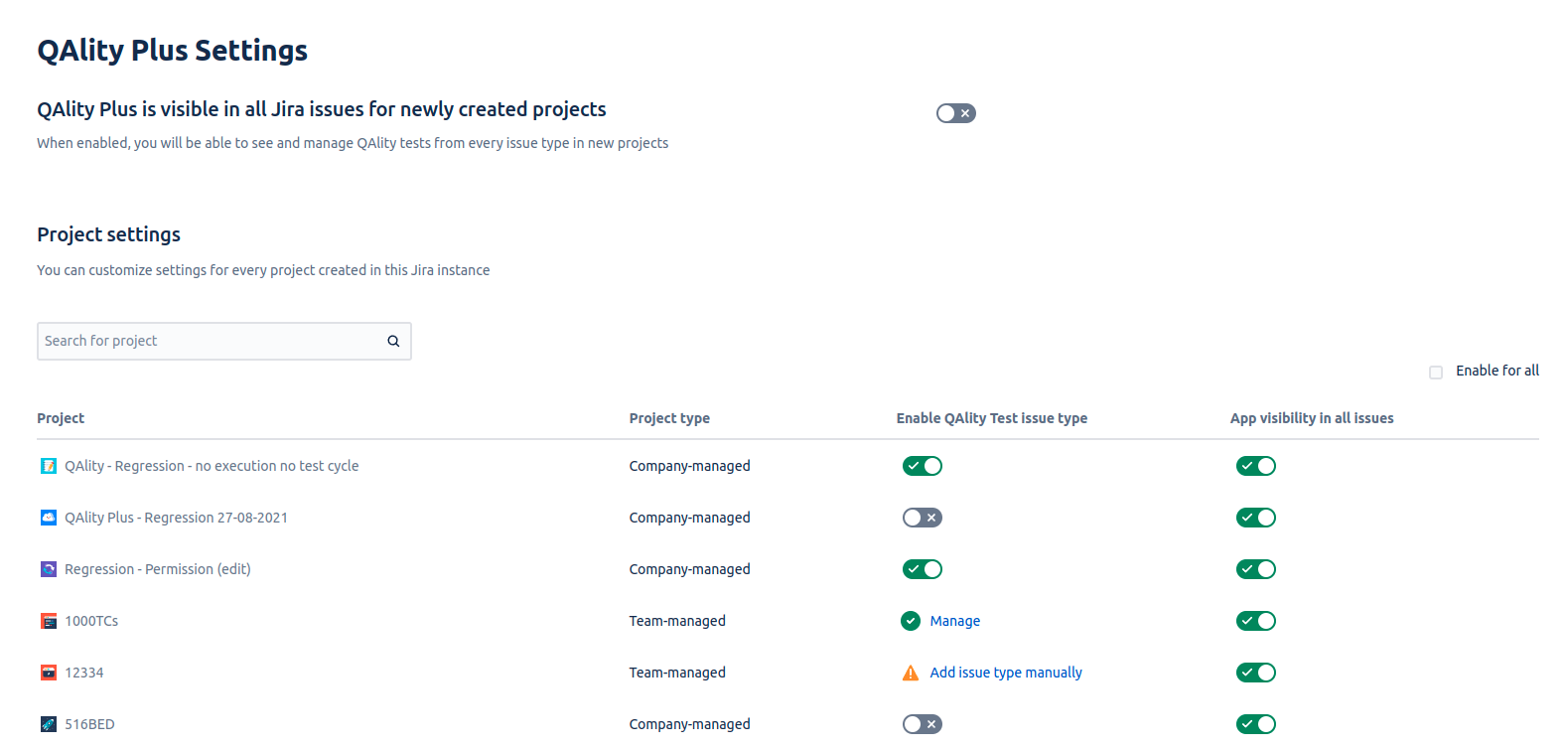Screen dimensions: 1568x751
Task: Select project name 1000TCs
Action: [91, 621]
